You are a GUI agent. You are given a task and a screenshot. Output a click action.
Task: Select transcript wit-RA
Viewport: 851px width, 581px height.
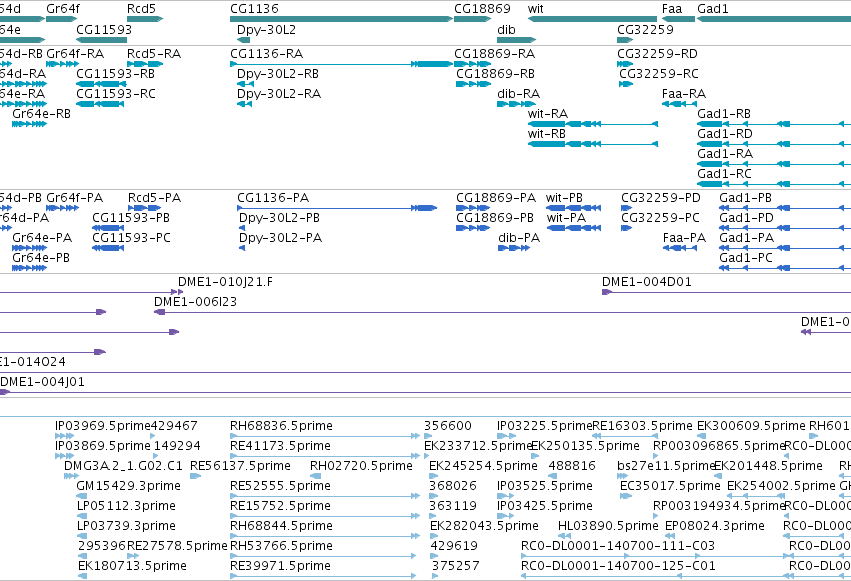[x=593, y=124]
